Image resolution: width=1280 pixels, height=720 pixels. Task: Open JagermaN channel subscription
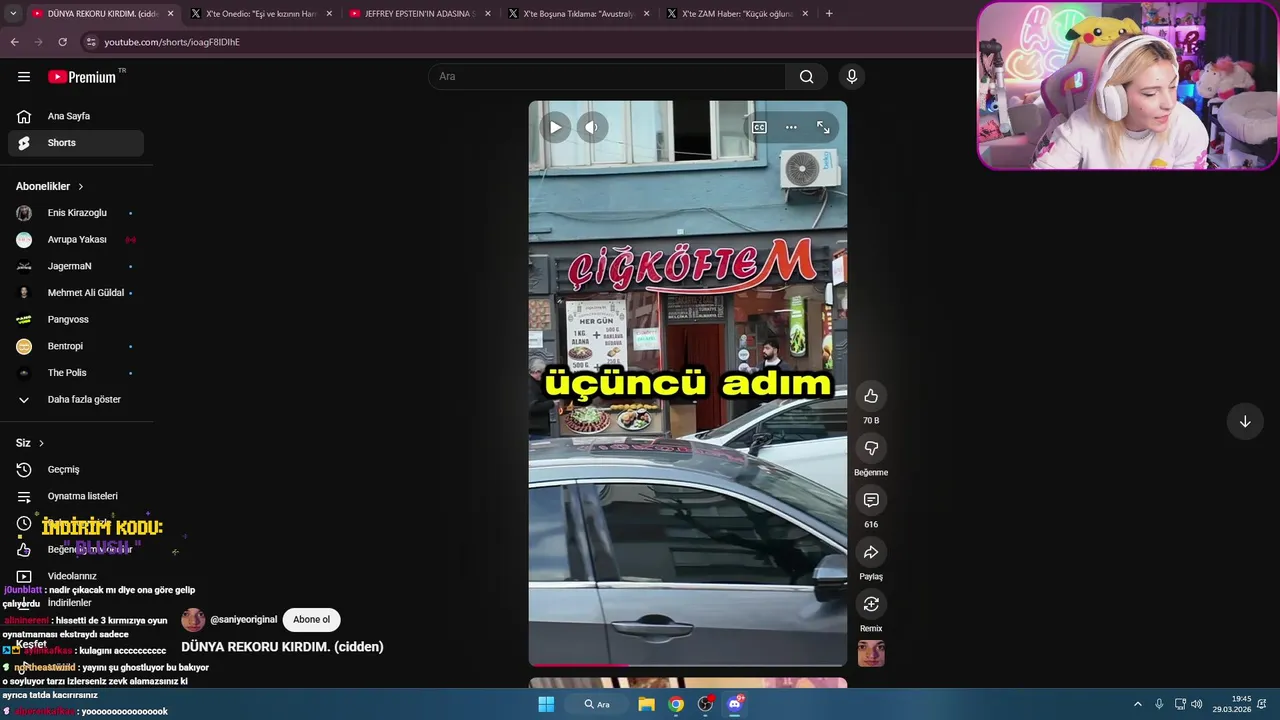[x=76, y=266]
